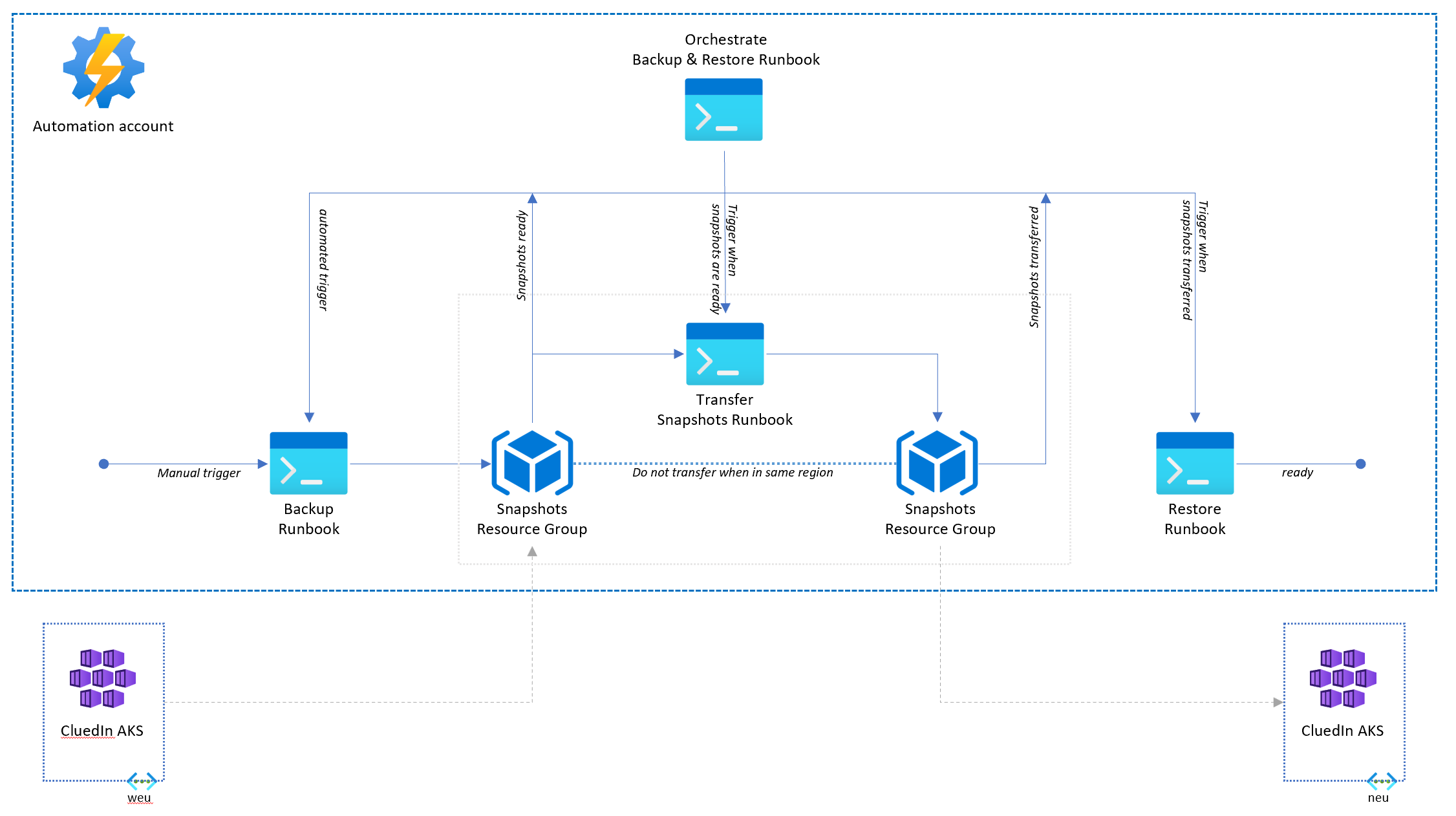Click the weu virtual network icon
This screenshot has height=816, width=1456.
(142, 781)
